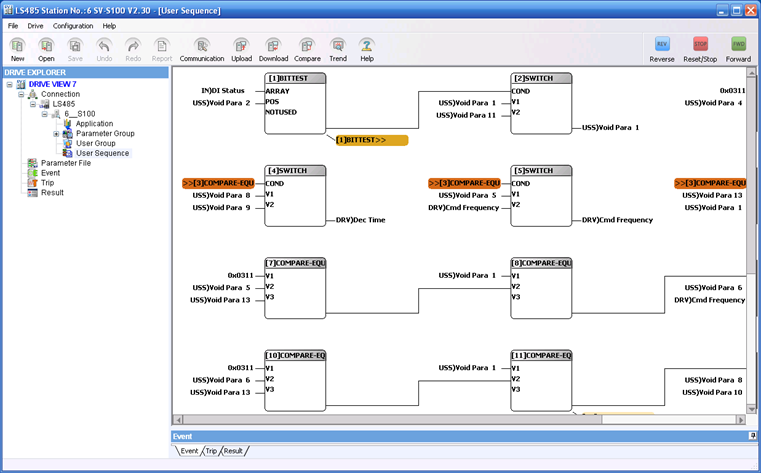The image size is (761, 473).
Task: Select the [4]SWITCH function block header
Action: click(295, 170)
